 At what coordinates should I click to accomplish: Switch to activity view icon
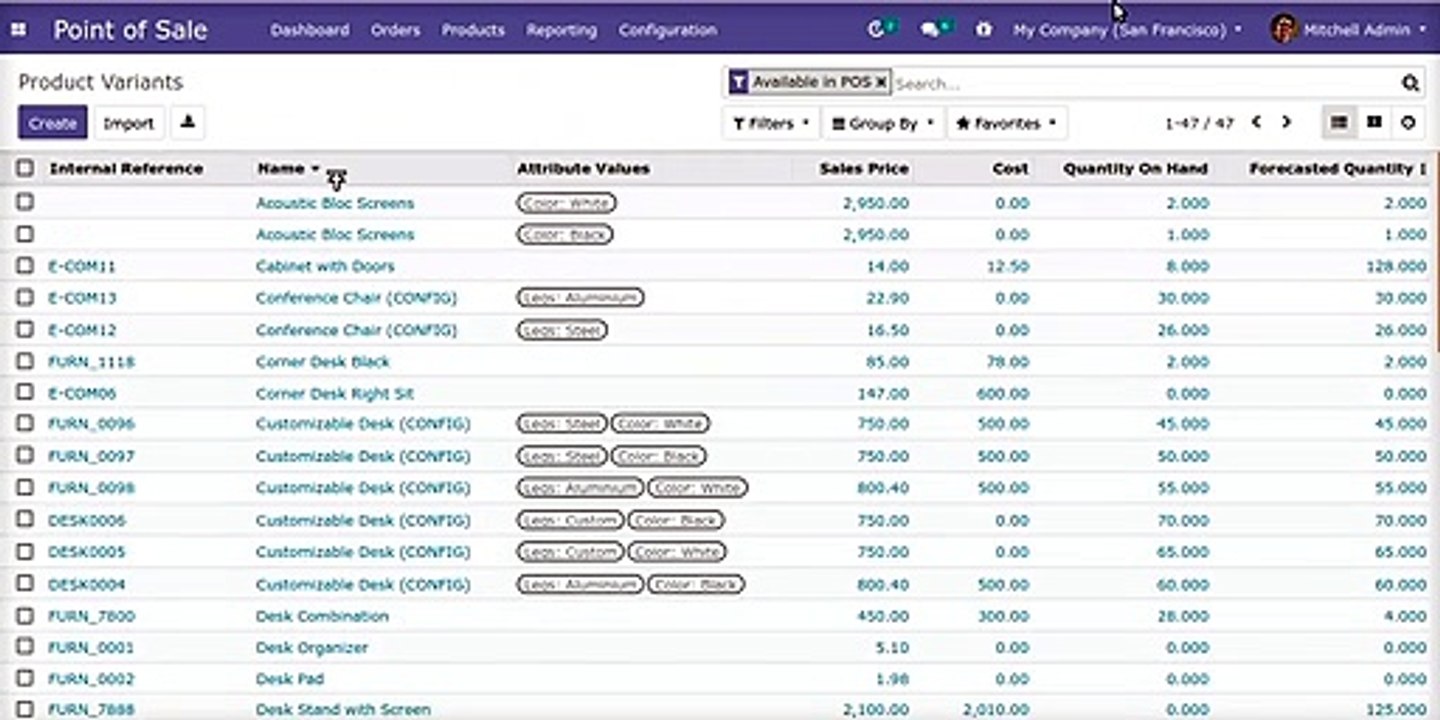1408,122
